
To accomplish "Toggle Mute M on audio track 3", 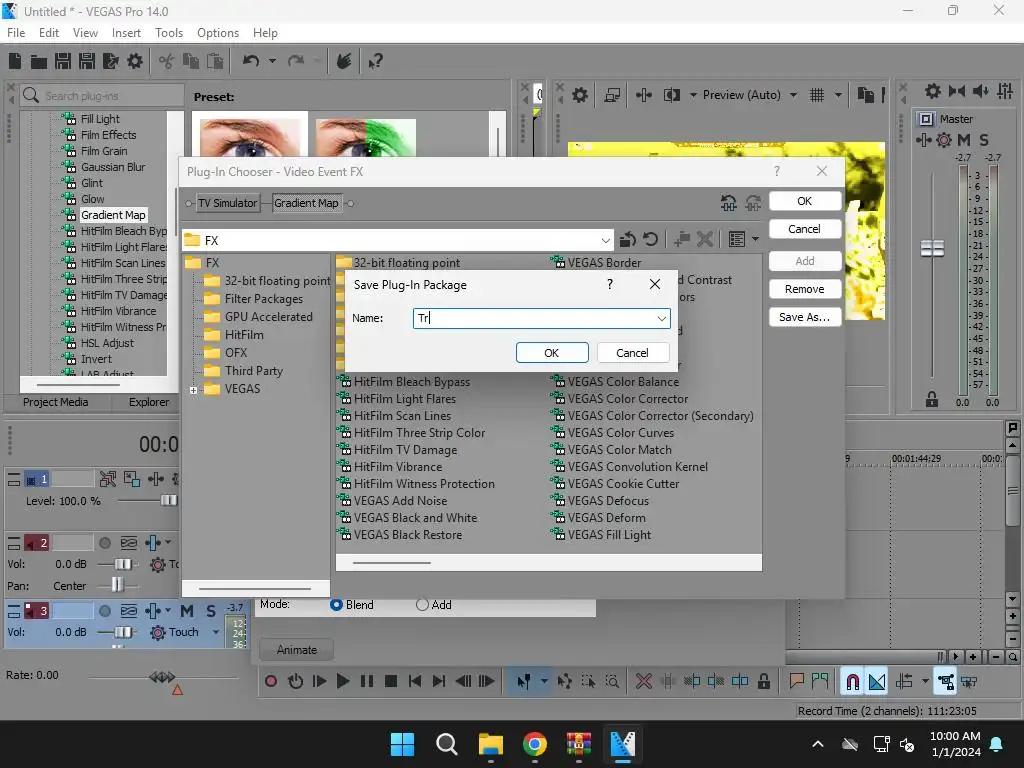I will click(187, 611).
